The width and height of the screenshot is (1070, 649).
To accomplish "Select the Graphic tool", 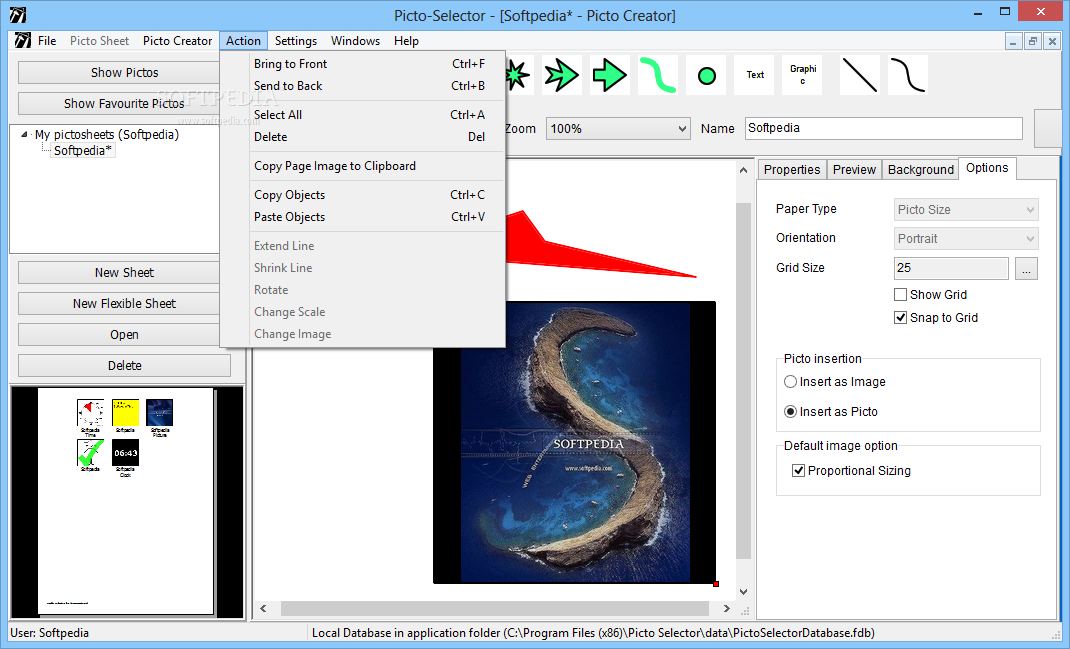I will pyautogui.click(x=802, y=75).
